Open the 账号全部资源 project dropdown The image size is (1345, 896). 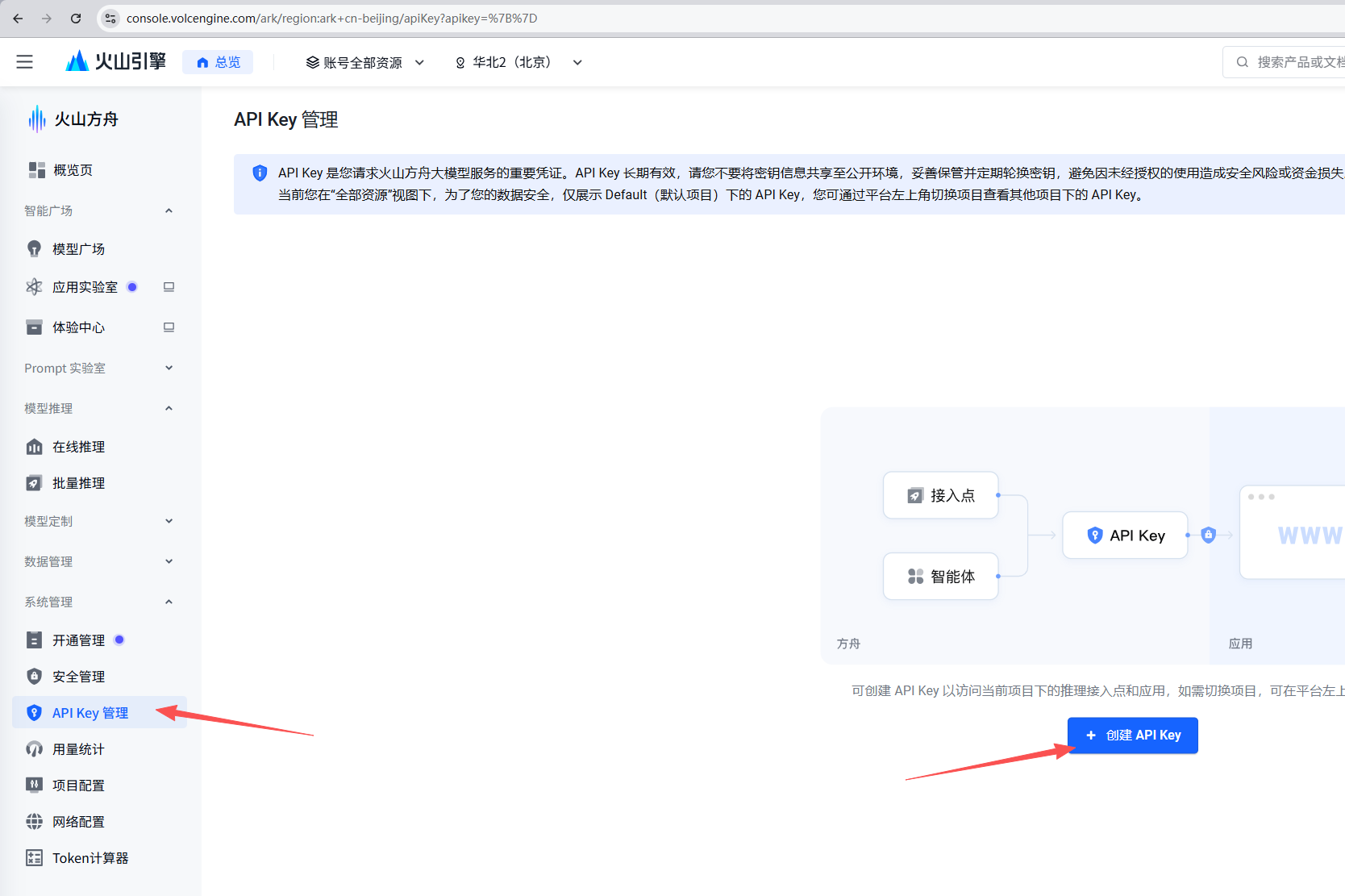click(x=364, y=62)
